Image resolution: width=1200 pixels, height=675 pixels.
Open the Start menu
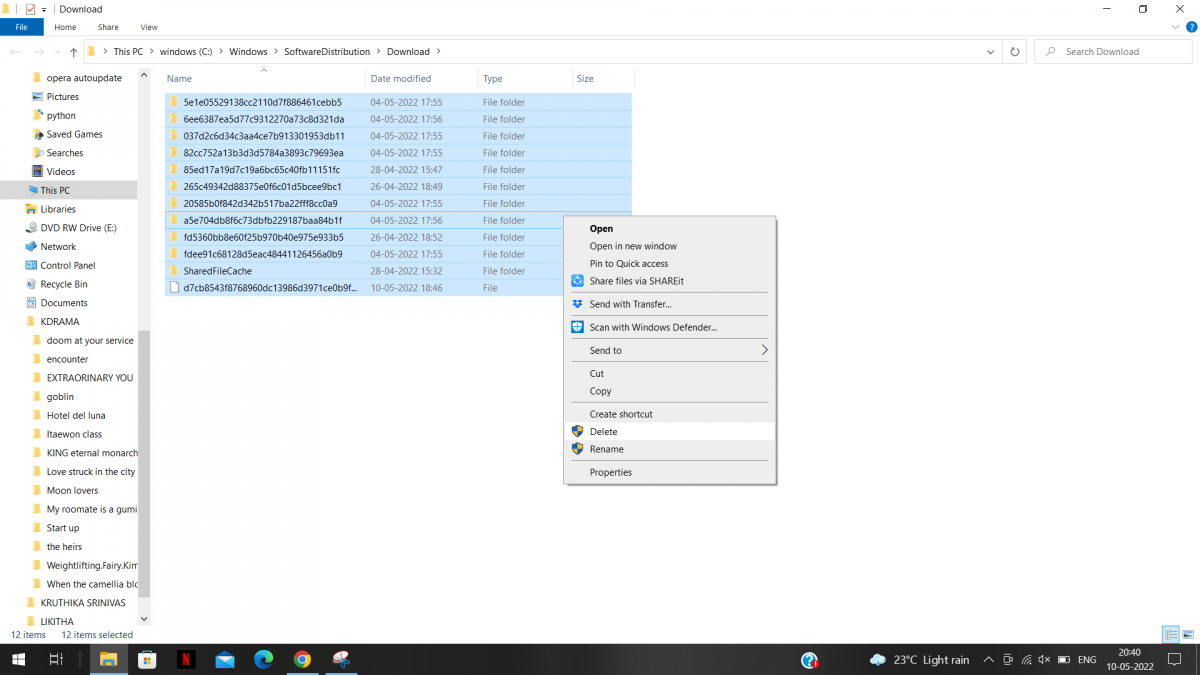pos(18,660)
